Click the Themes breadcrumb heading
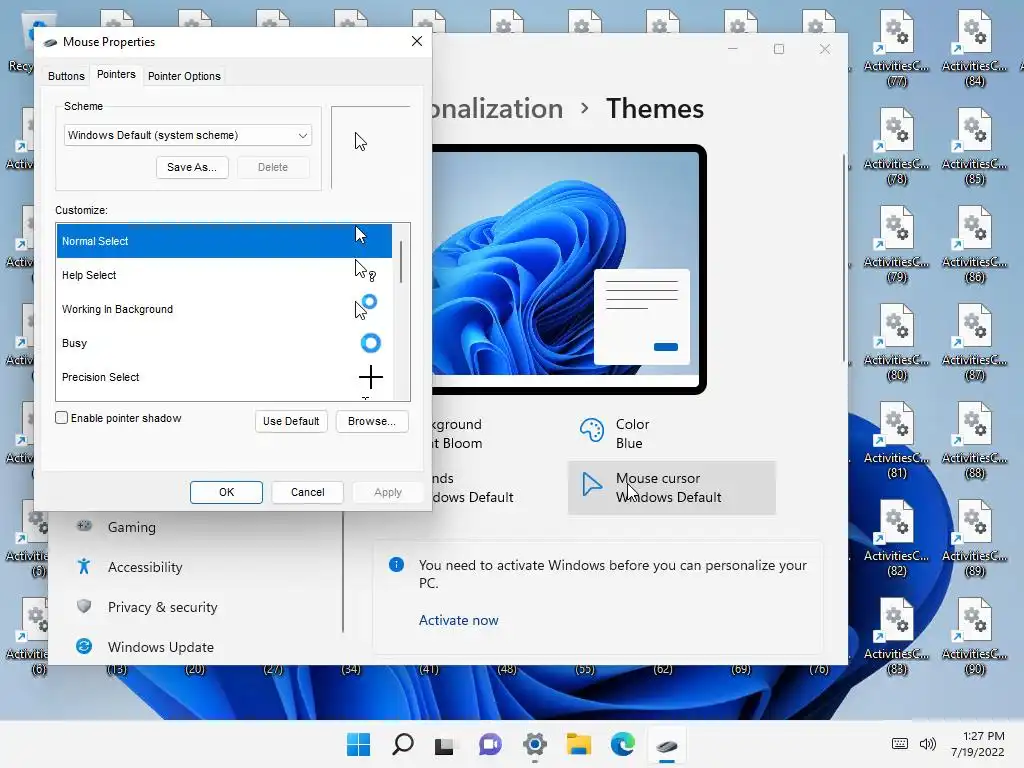1024x768 pixels. pyautogui.click(x=654, y=108)
